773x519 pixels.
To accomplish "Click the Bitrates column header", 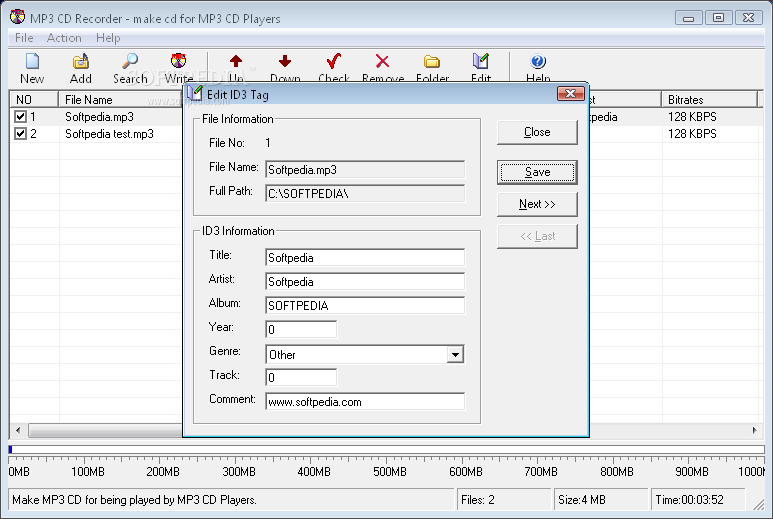I will click(x=709, y=100).
